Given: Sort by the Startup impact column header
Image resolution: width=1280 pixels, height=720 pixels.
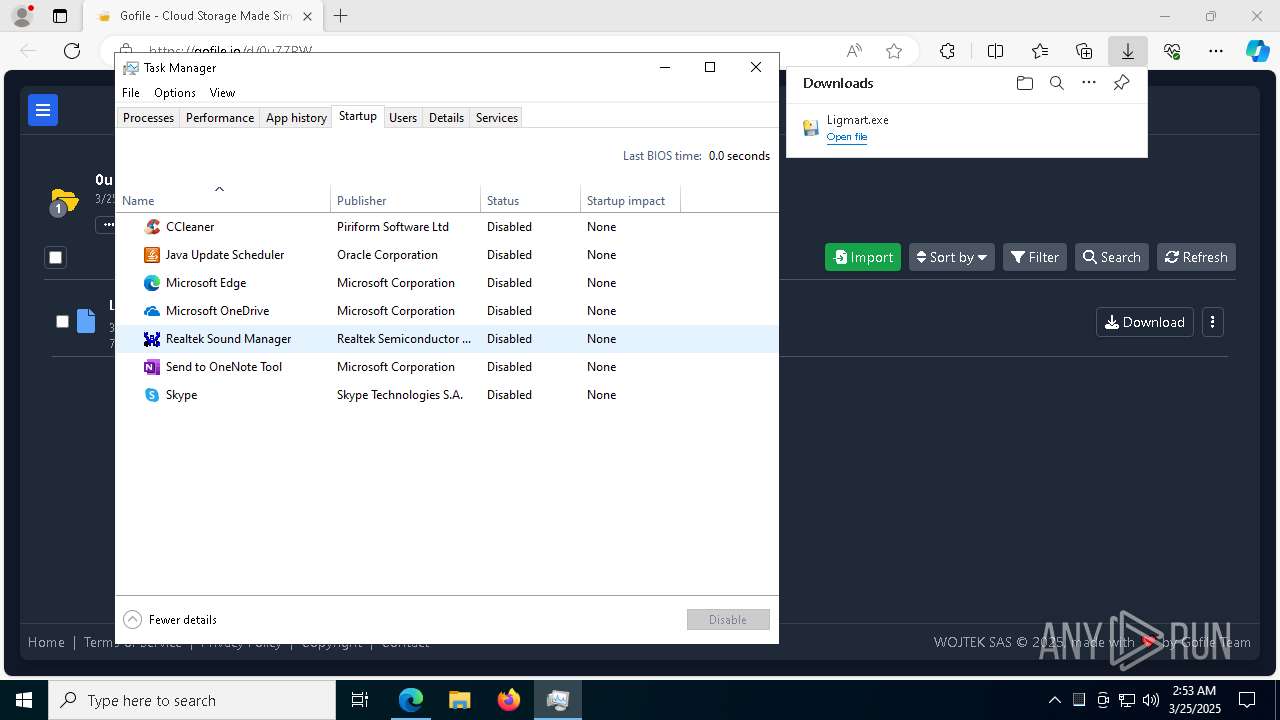Looking at the screenshot, I should coord(630,200).
